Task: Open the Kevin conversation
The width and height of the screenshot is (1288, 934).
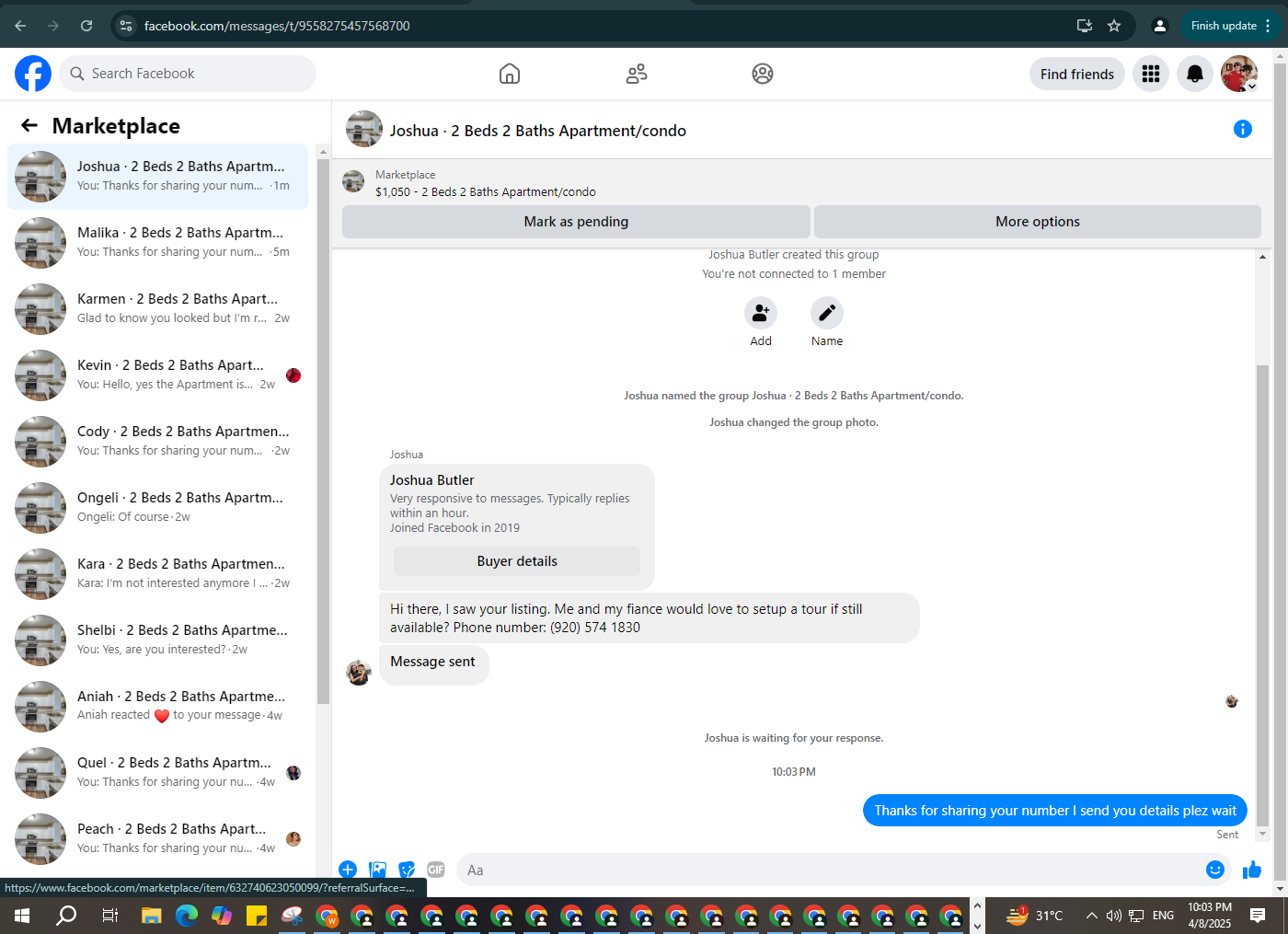Action: coord(158,375)
